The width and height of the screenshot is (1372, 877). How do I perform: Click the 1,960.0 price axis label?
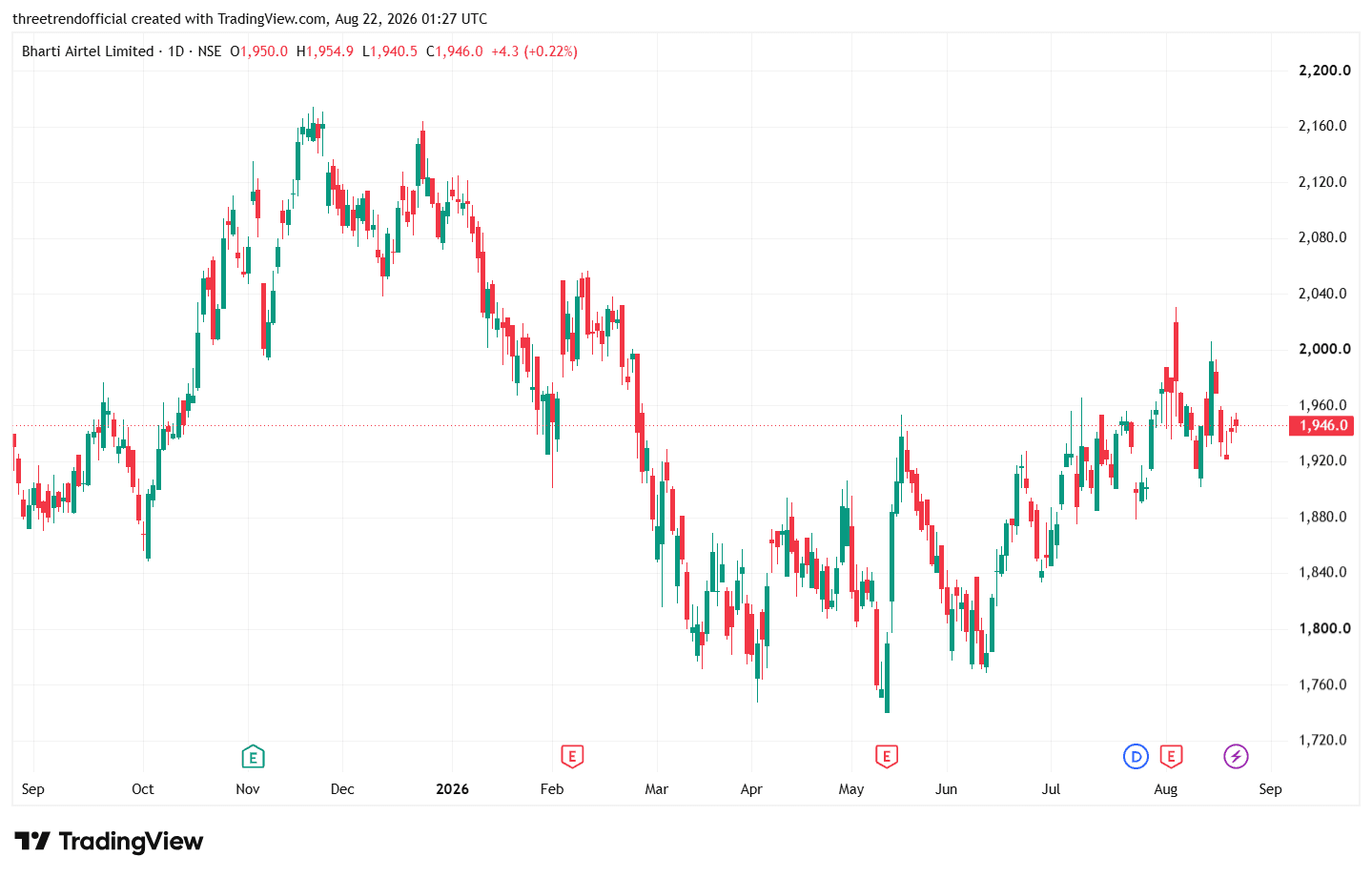coord(1322,405)
